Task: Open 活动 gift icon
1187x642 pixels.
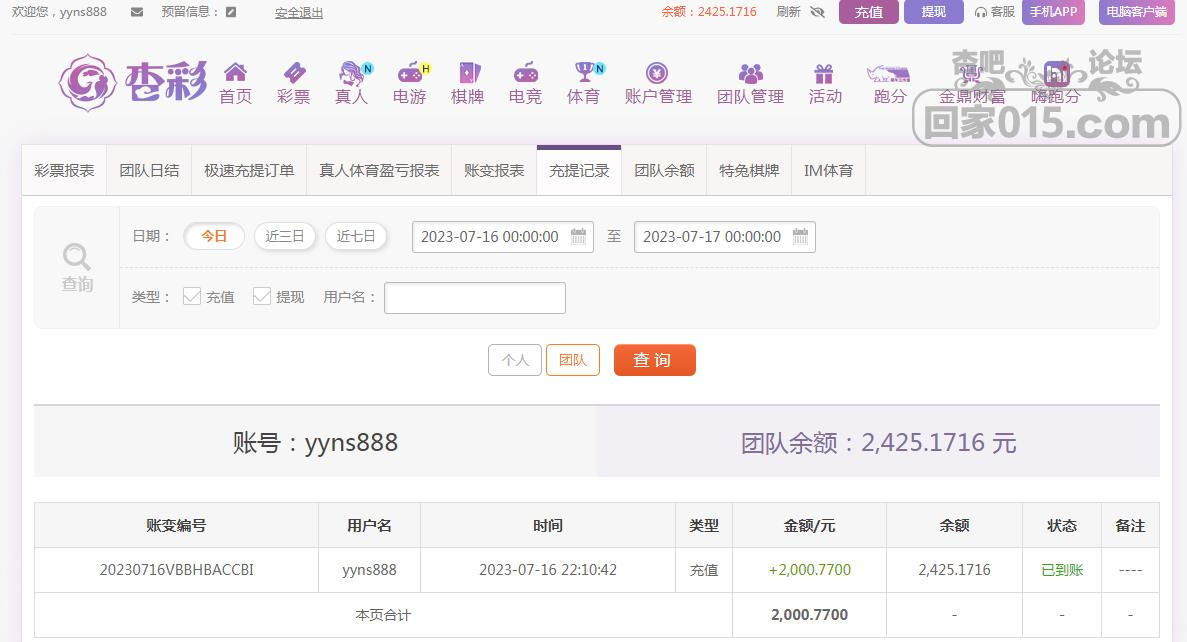Action: point(824,73)
